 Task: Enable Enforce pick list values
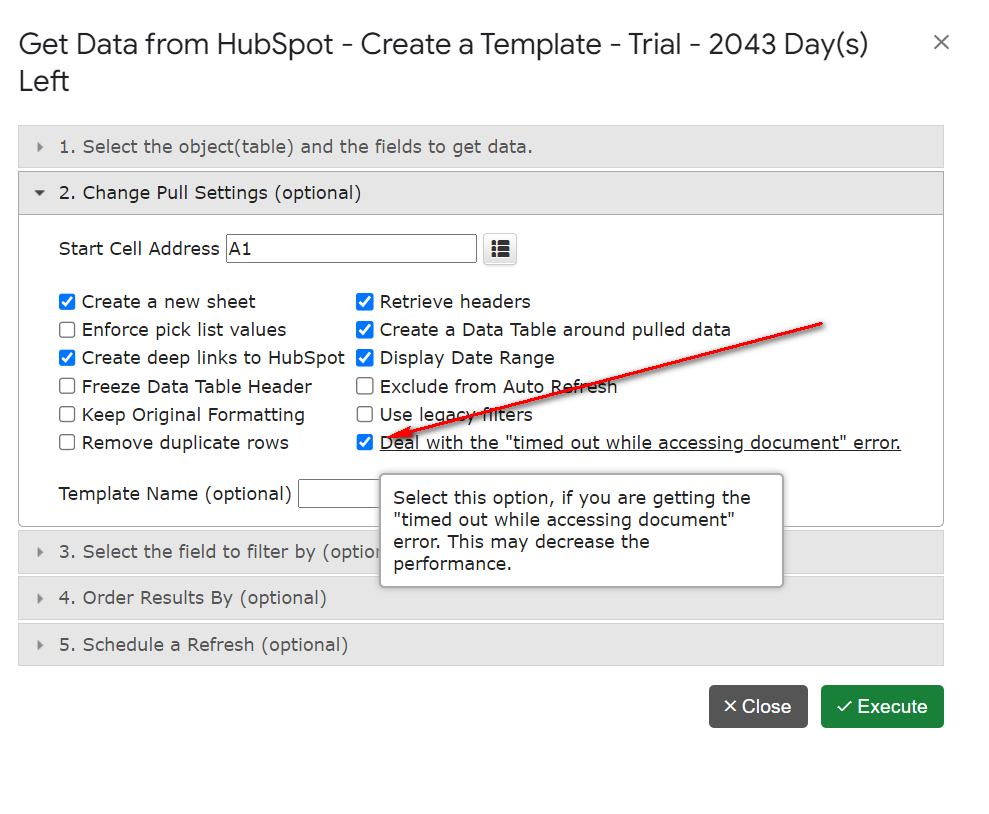(67, 330)
